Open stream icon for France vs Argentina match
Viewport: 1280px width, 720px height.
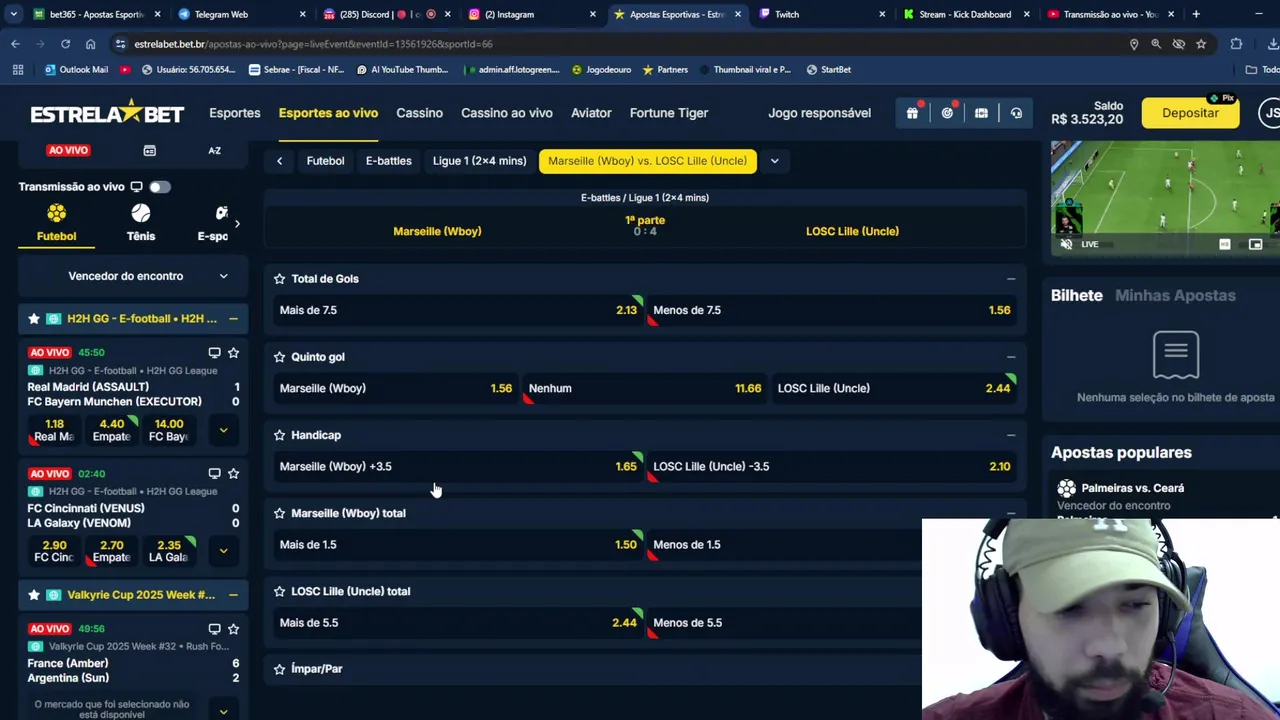pyautogui.click(x=214, y=629)
